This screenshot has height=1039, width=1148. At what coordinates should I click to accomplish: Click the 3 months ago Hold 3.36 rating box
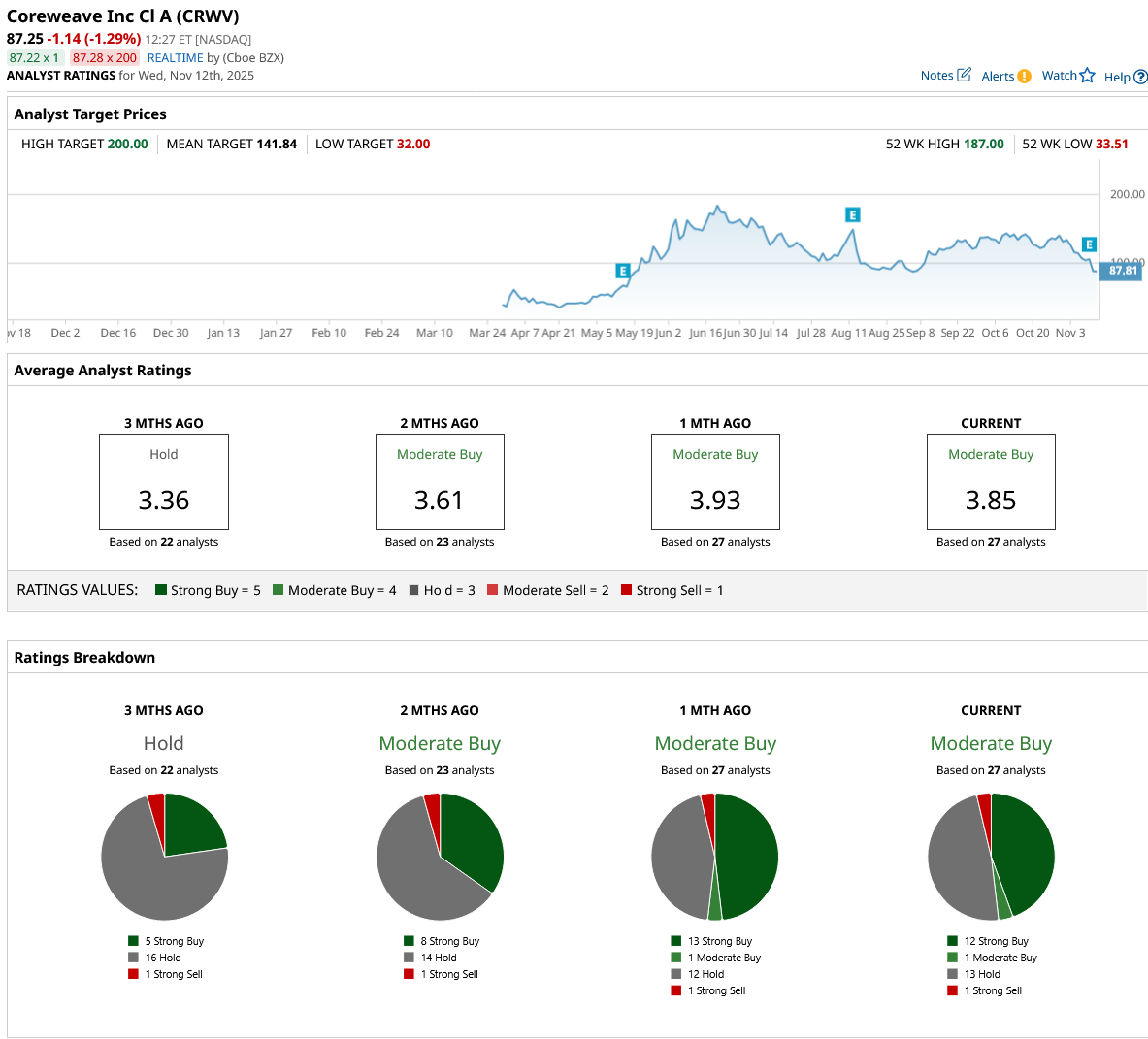(164, 481)
